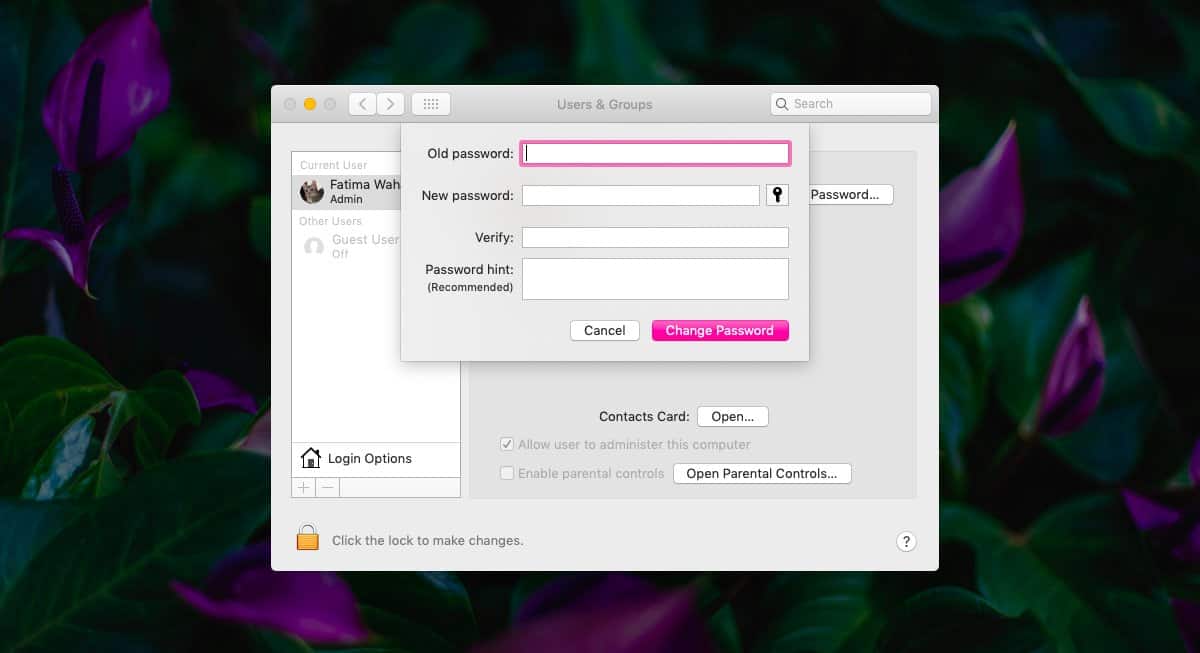Toggle Allow user to administer this computer

(507, 444)
